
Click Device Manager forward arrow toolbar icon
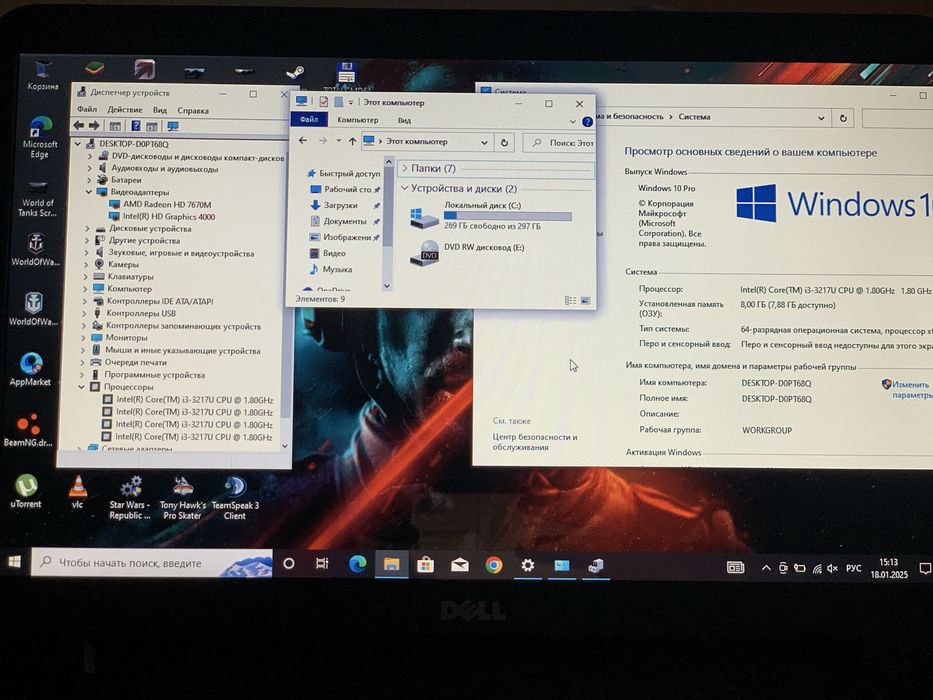94,126
